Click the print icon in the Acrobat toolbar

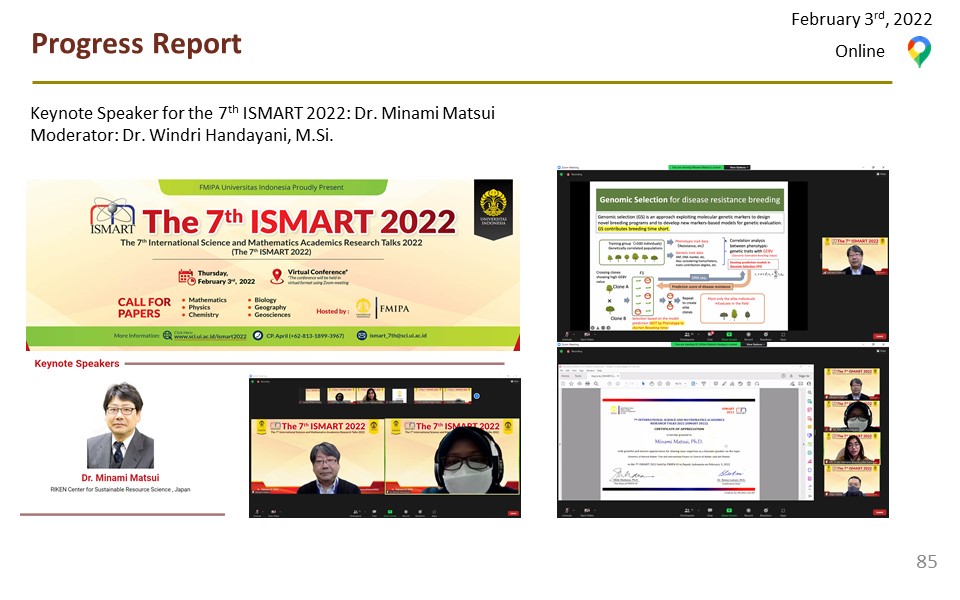click(588, 384)
